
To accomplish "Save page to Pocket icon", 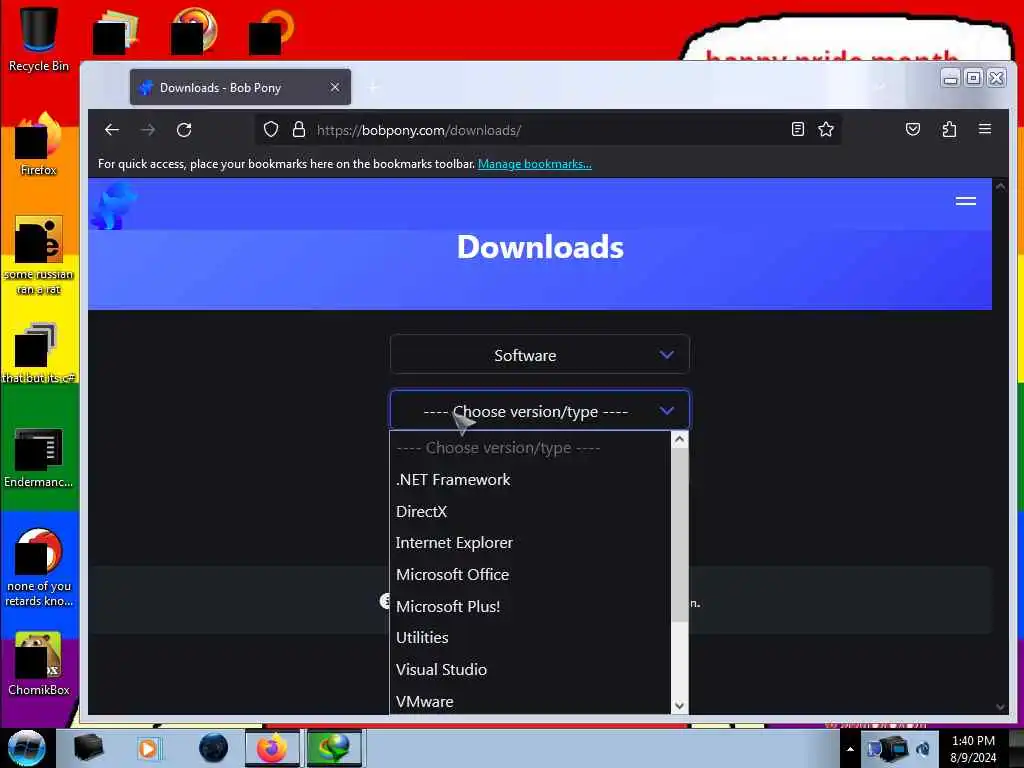I will coord(913,129).
